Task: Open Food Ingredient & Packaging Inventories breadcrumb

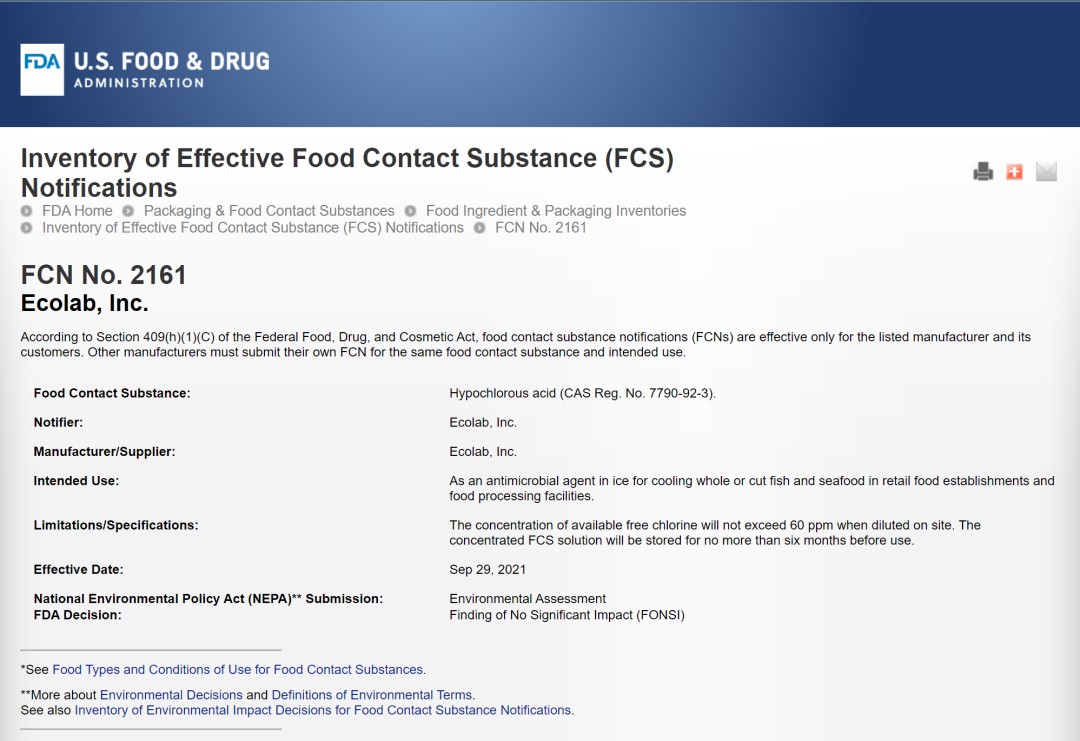Action: pos(555,211)
